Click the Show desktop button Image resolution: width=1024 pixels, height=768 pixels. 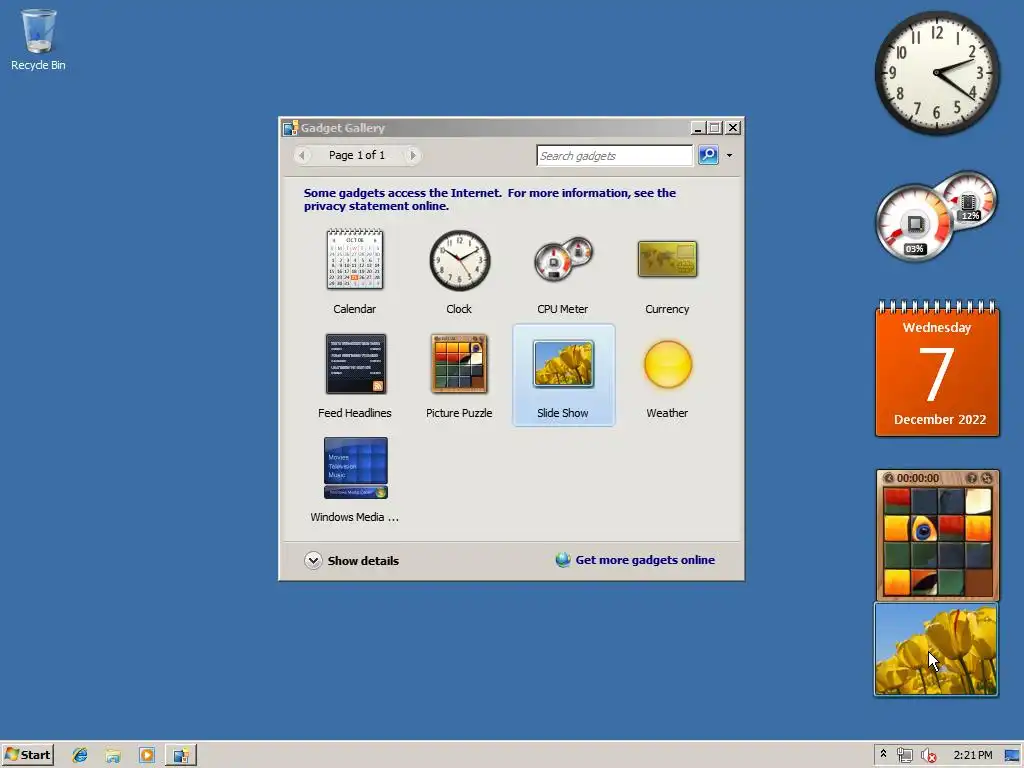[x=1013, y=756]
